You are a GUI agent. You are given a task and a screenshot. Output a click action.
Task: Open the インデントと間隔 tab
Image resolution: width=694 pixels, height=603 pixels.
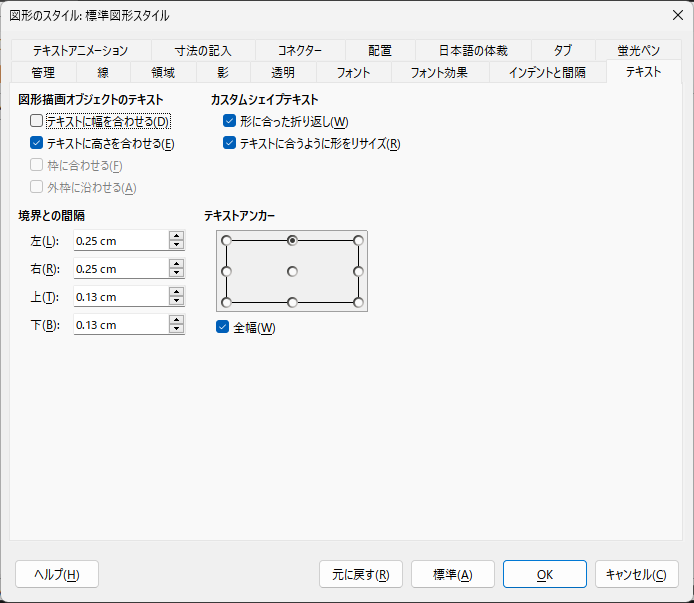(x=547, y=72)
